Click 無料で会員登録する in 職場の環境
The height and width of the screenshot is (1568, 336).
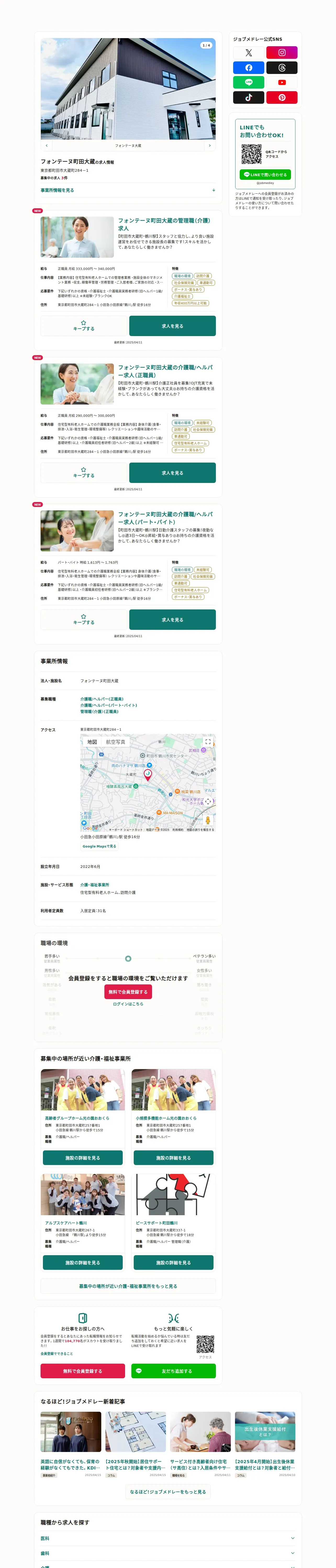128,991
